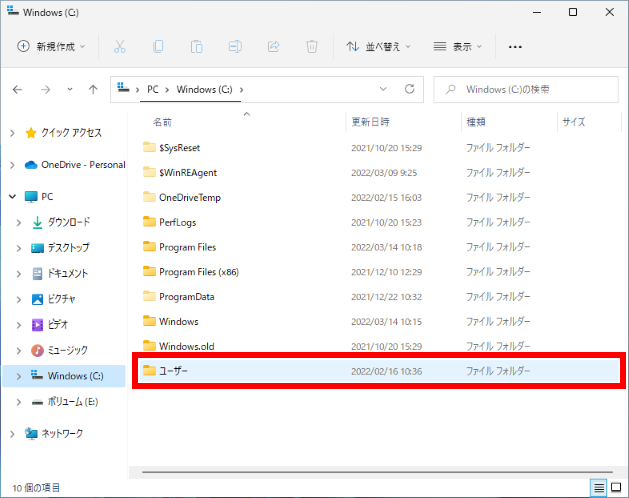Viewport: 629px width, 498px height.
Task: Select ボリューム (E:) in the sidebar
Action: pos(73,402)
